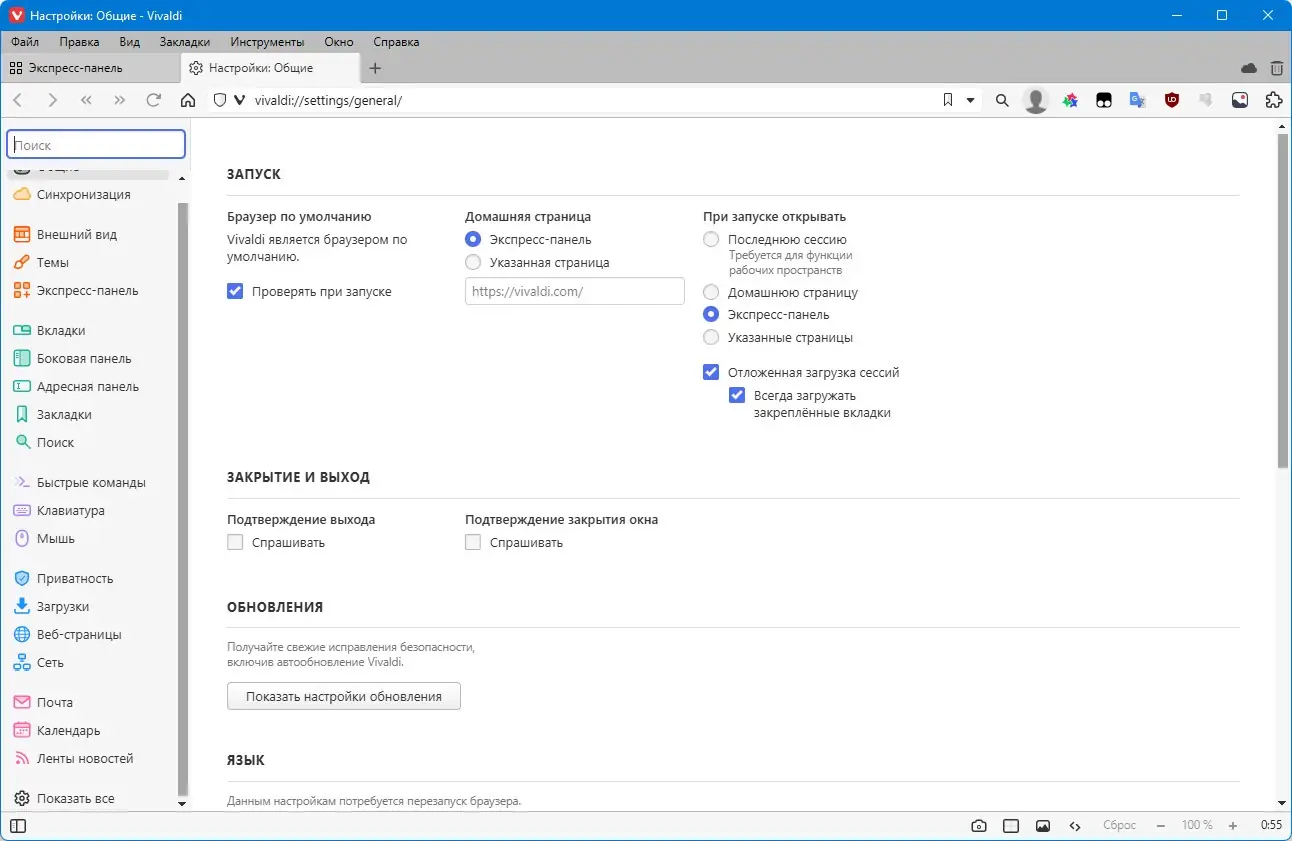Viewport: 1292px width, 841px height.
Task: Go to "Ленты новостей" settings section
Action: click(85, 759)
